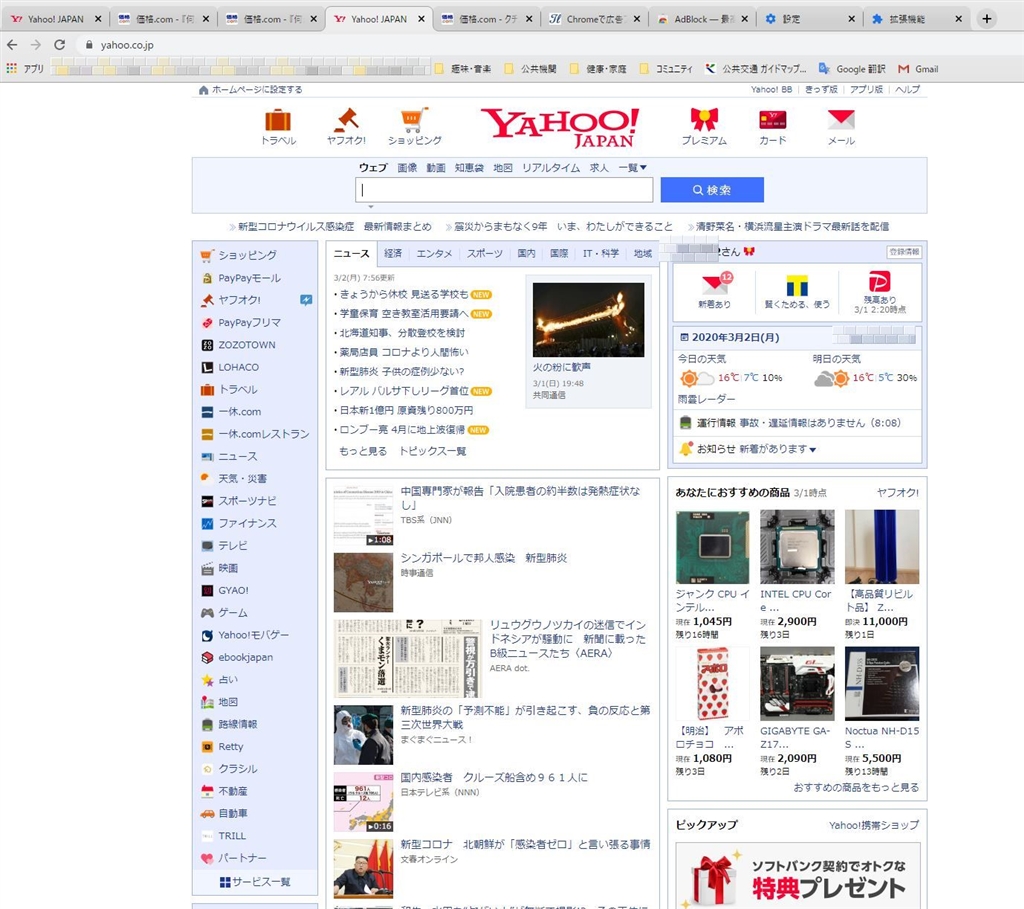Open ゲーム in the sidebar

(232, 613)
